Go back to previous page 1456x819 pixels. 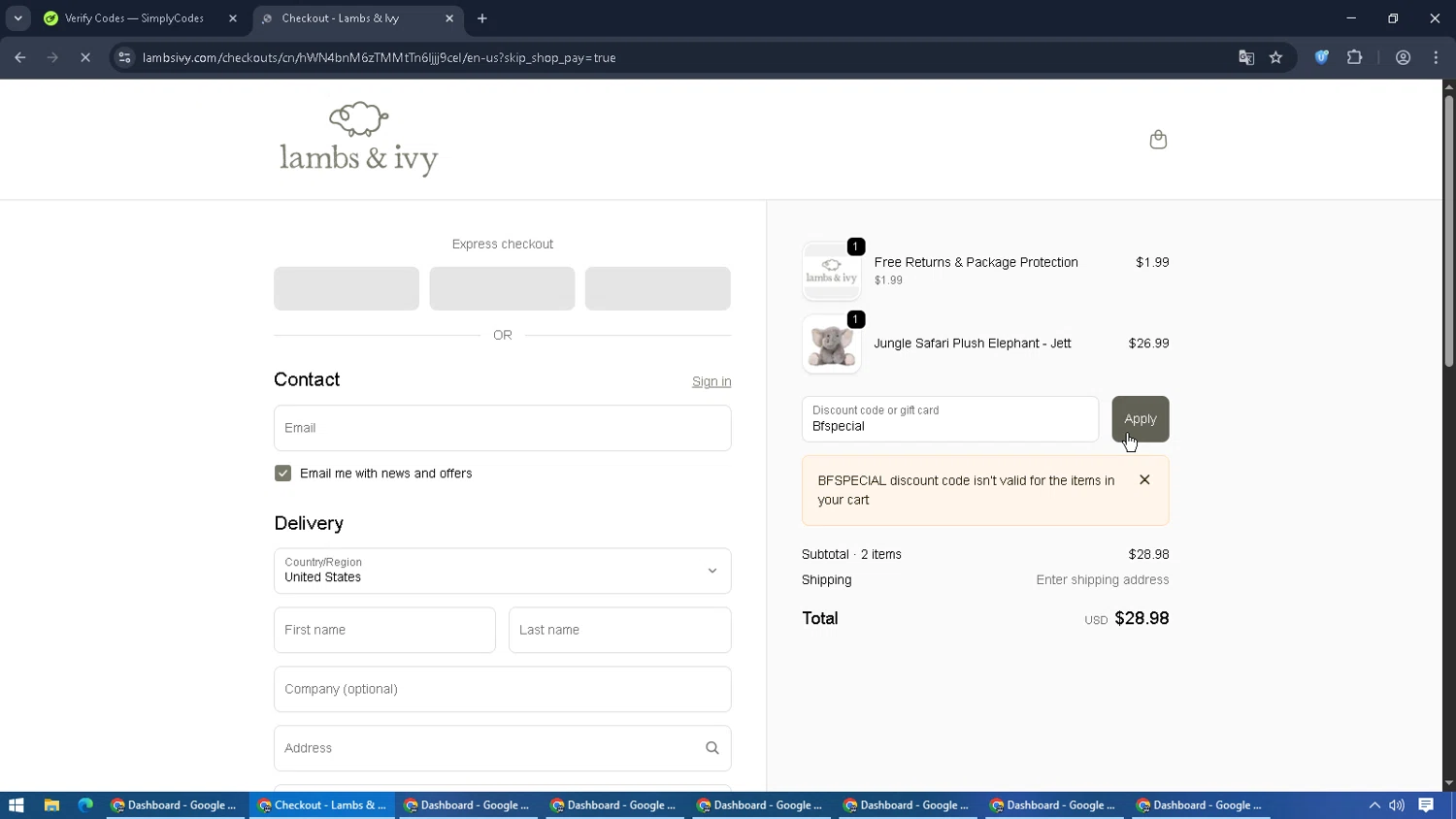[20, 57]
